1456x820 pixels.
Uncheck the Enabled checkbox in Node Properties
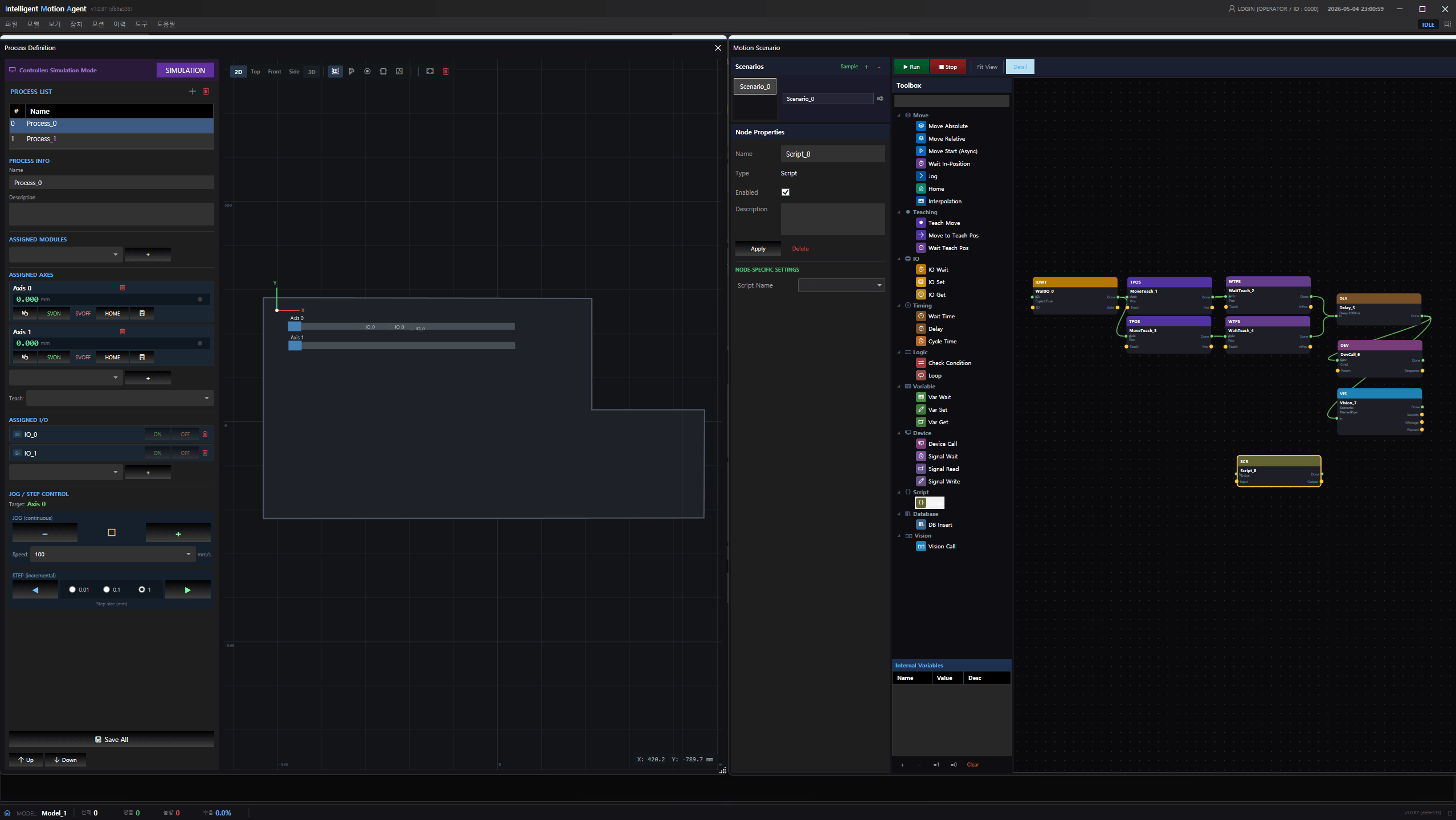(x=786, y=192)
